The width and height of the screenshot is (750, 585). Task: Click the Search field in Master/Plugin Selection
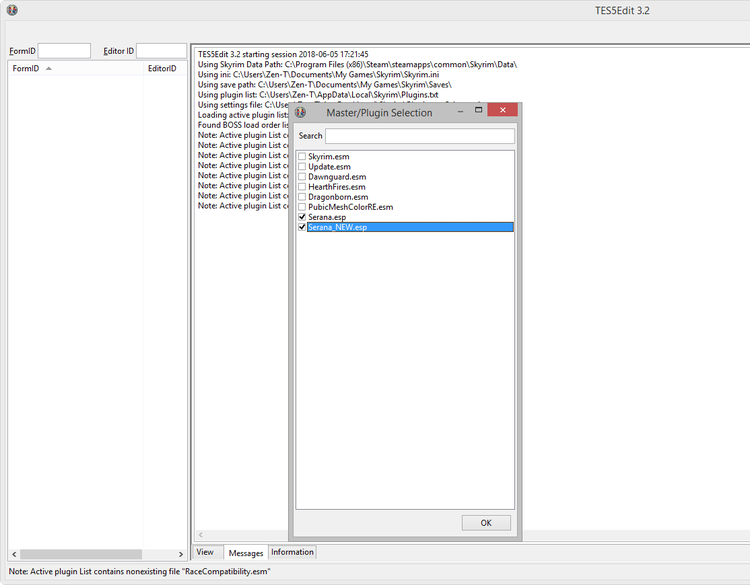tap(419, 136)
